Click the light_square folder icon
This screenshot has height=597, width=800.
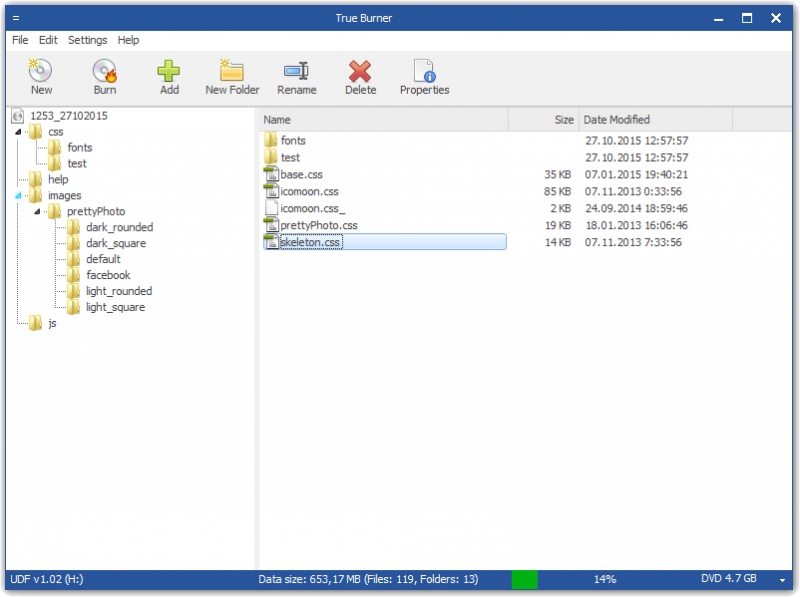73,307
